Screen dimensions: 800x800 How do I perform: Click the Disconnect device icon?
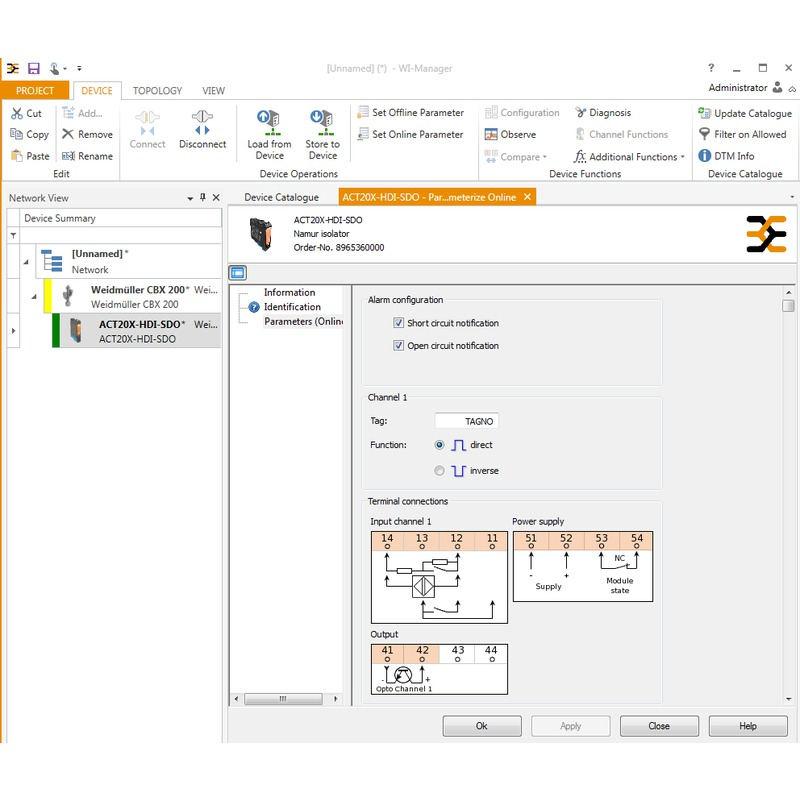pyautogui.click(x=202, y=122)
